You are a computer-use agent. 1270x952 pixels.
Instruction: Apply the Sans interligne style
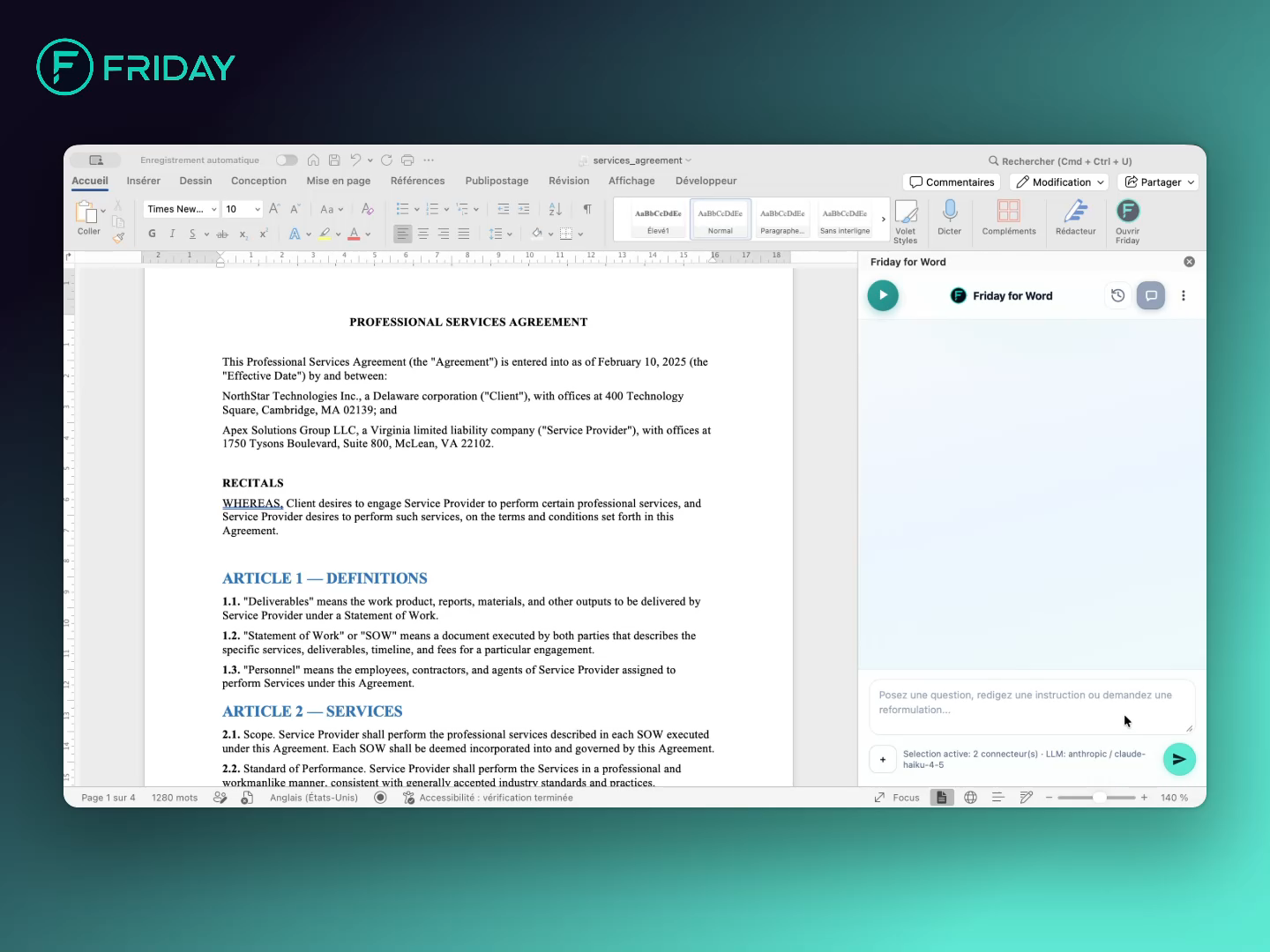click(x=845, y=219)
